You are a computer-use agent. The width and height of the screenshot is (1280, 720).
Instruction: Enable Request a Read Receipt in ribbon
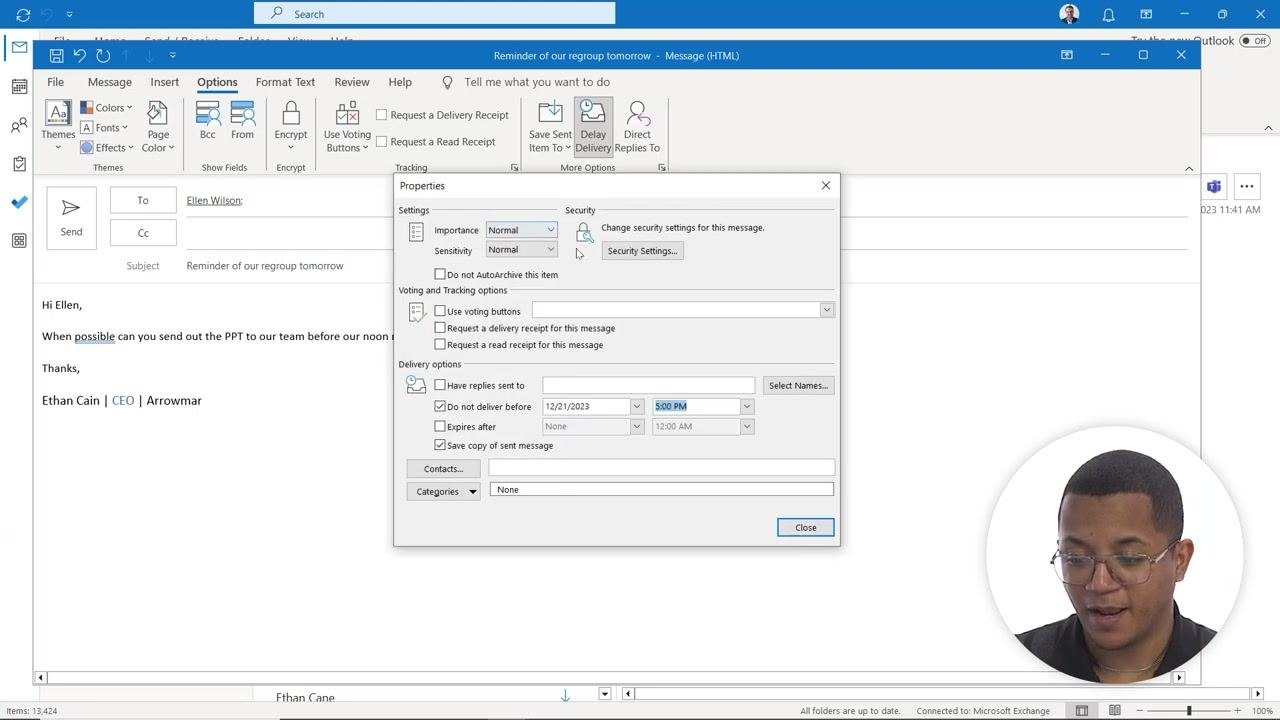[x=381, y=142]
